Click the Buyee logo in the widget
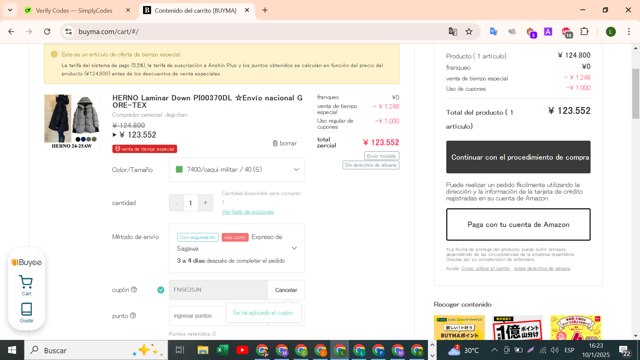This screenshot has height=360, width=640. (26, 262)
